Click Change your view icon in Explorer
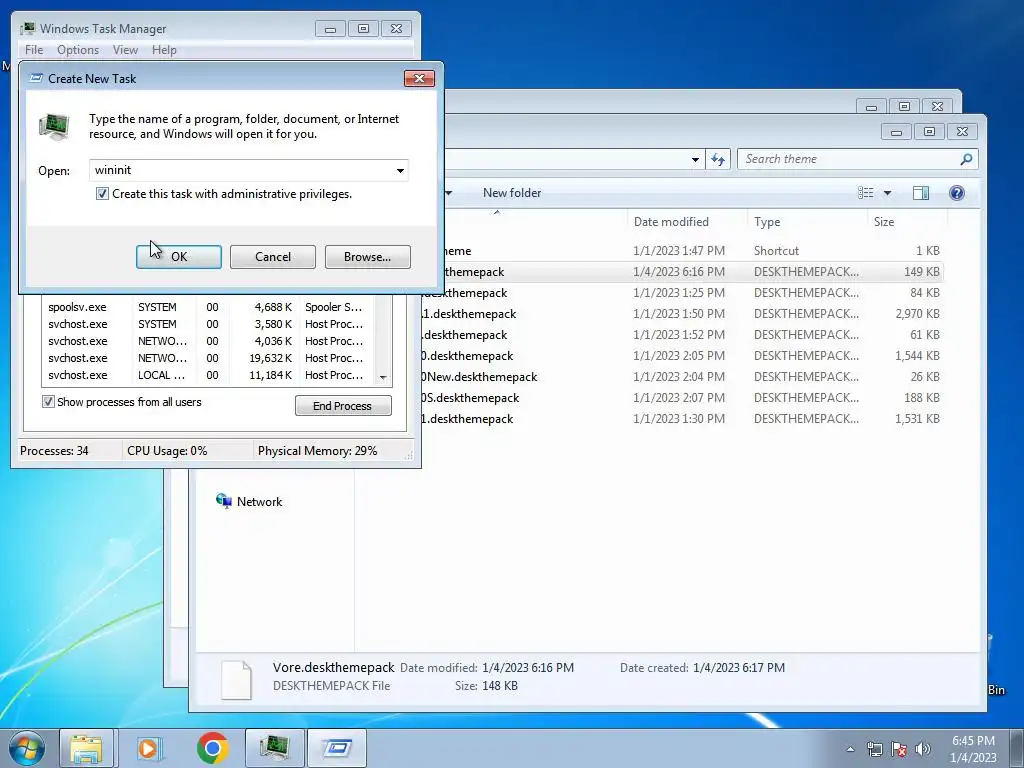This screenshot has width=1024, height=768. coord(865,193)
